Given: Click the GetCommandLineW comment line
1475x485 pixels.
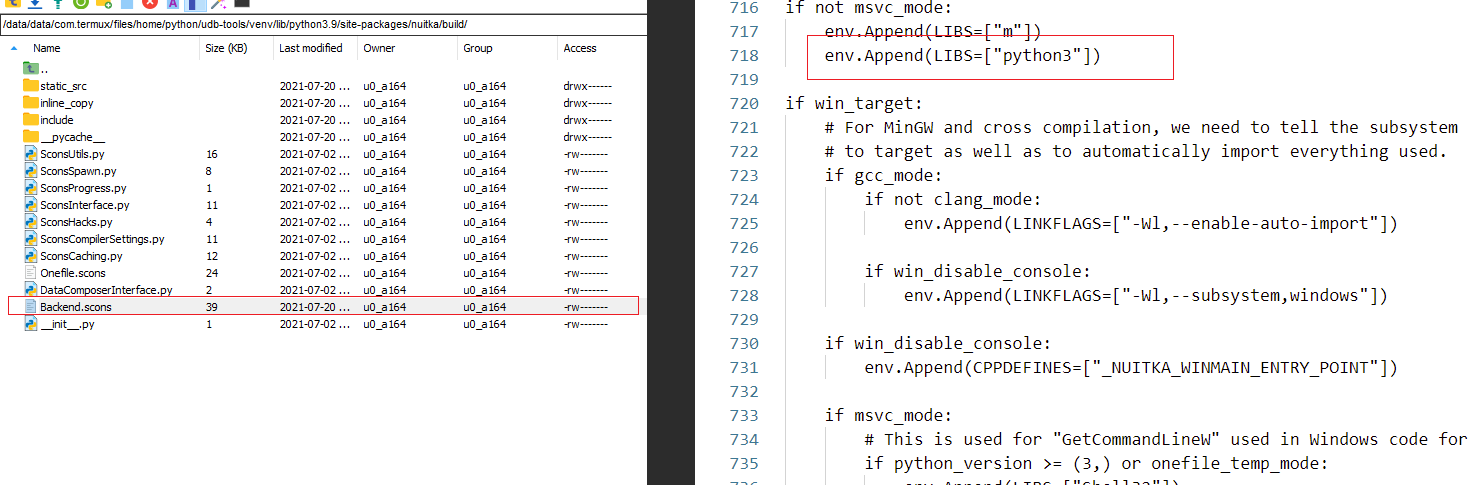Looking at the screenshot, I should coord(1166,440).
